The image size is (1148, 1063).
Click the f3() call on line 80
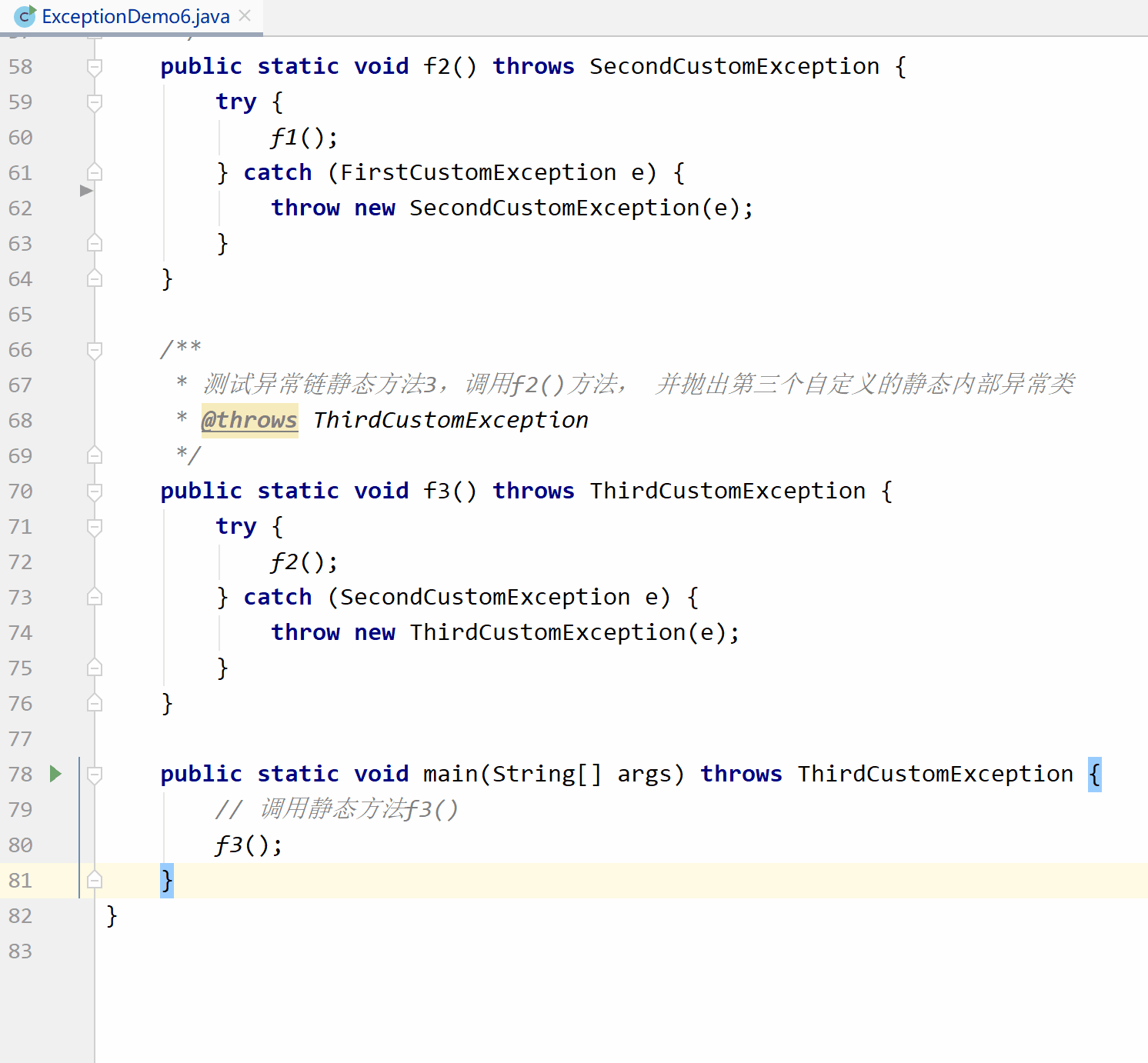coord(248,845)
